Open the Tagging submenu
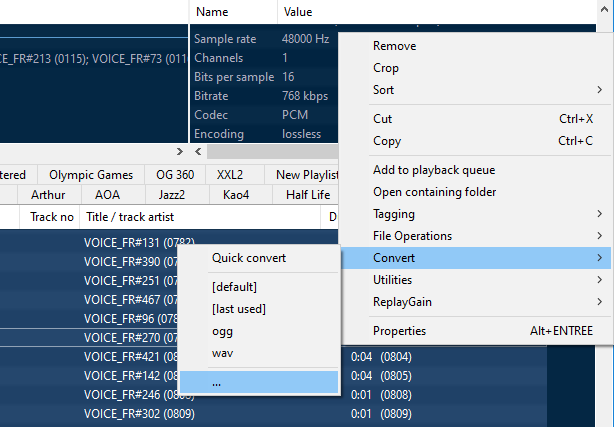Screen dimensions: 614x427 coord(489,214)
